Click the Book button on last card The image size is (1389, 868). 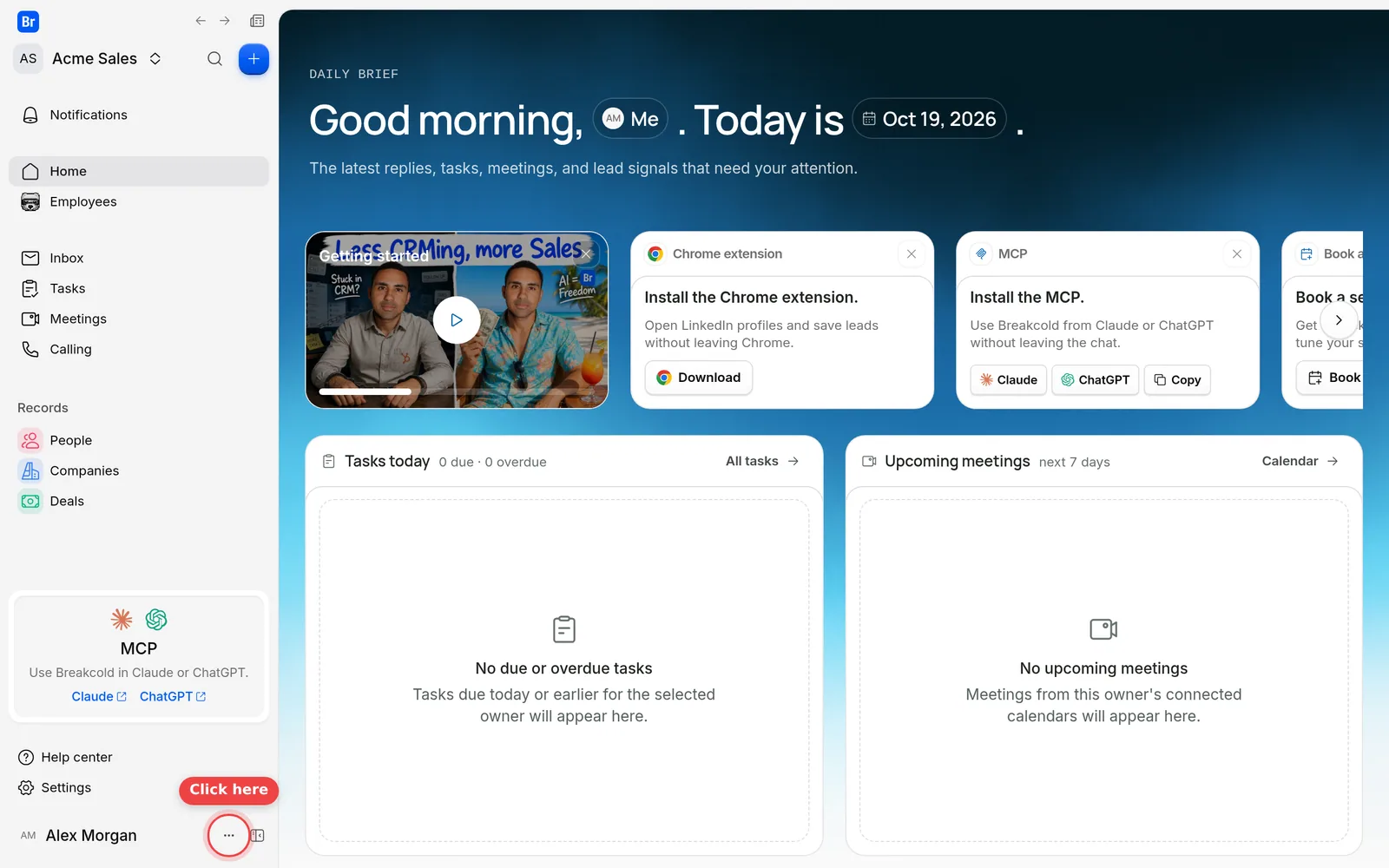point(1331,378)
